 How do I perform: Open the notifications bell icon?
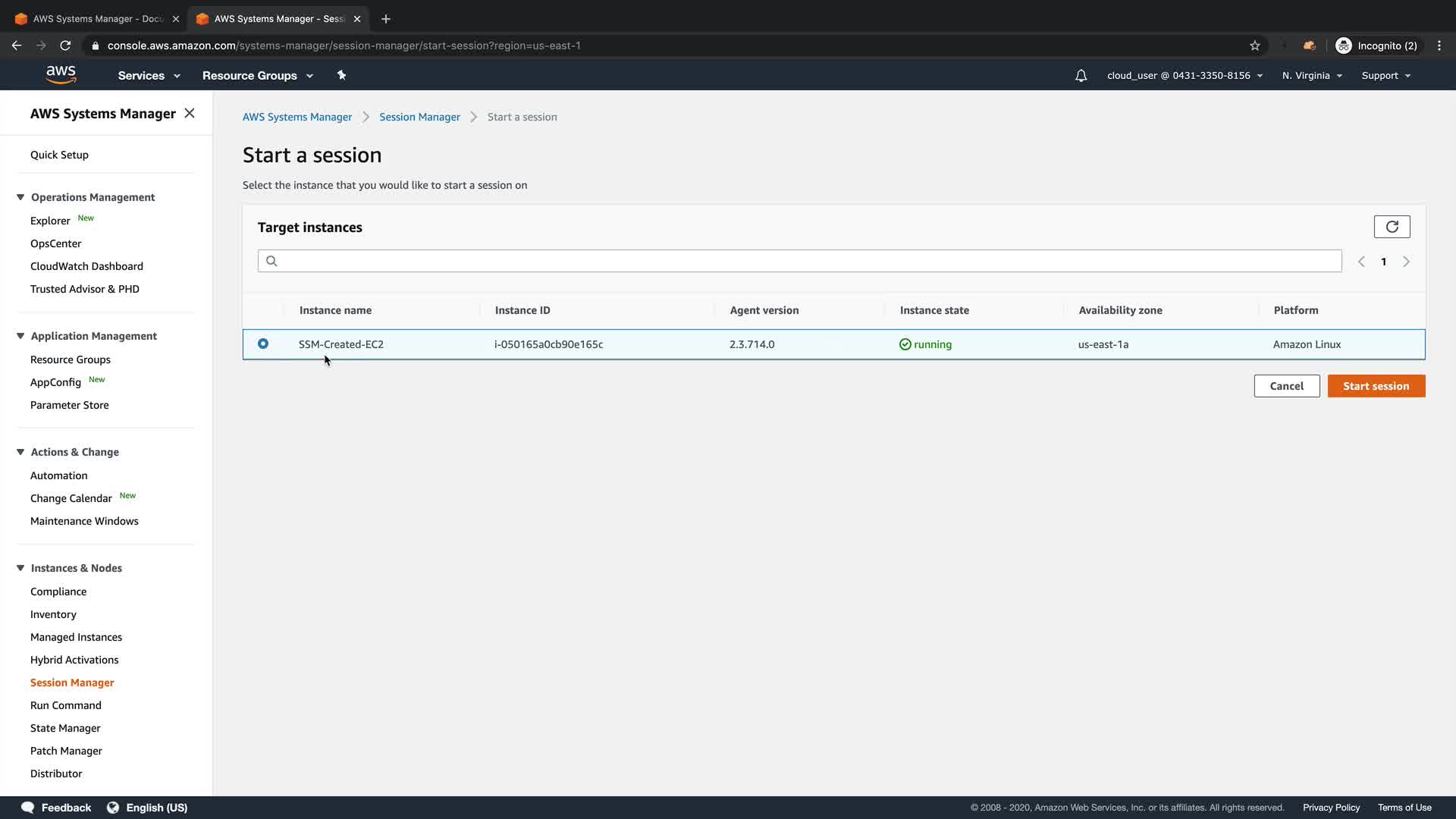tap(1081, 76)
